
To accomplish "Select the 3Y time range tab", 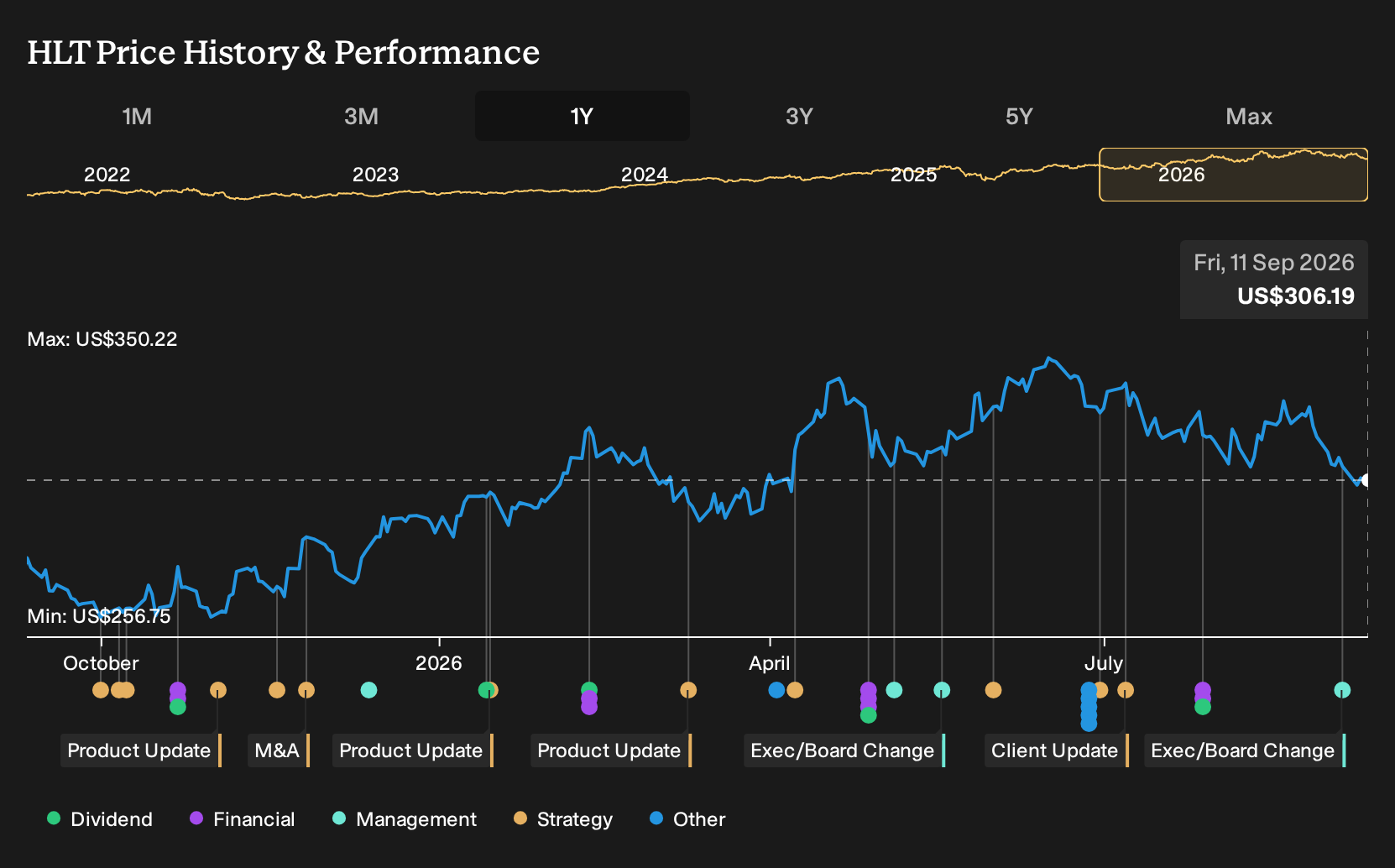I will 799,116.
